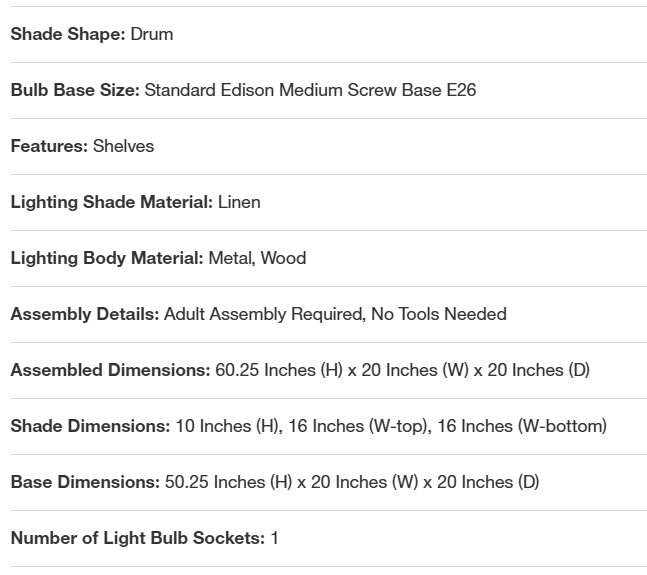Viewport: 647px width, 575px height.
Task: Click the "Features:" label
Action: pyautogui.click(x=49, y=146)
